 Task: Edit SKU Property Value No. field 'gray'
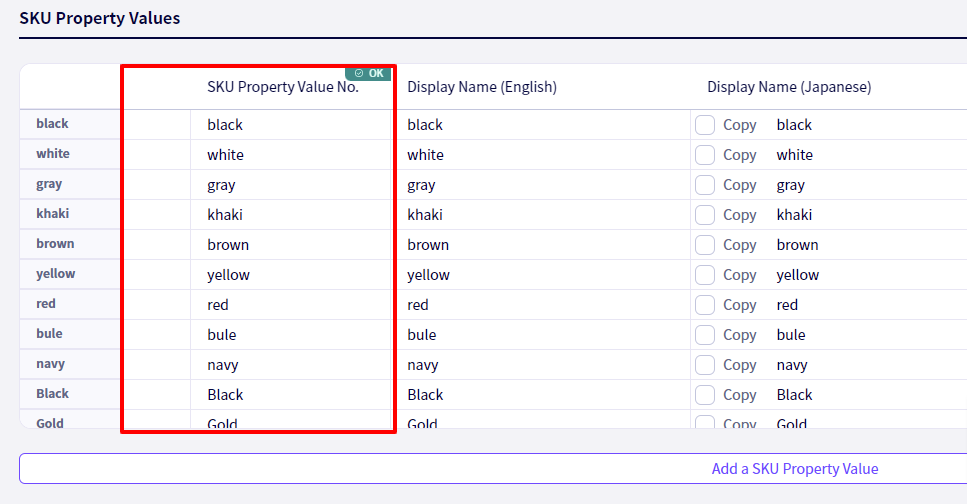pyautogui.click(x=291, y=185)
